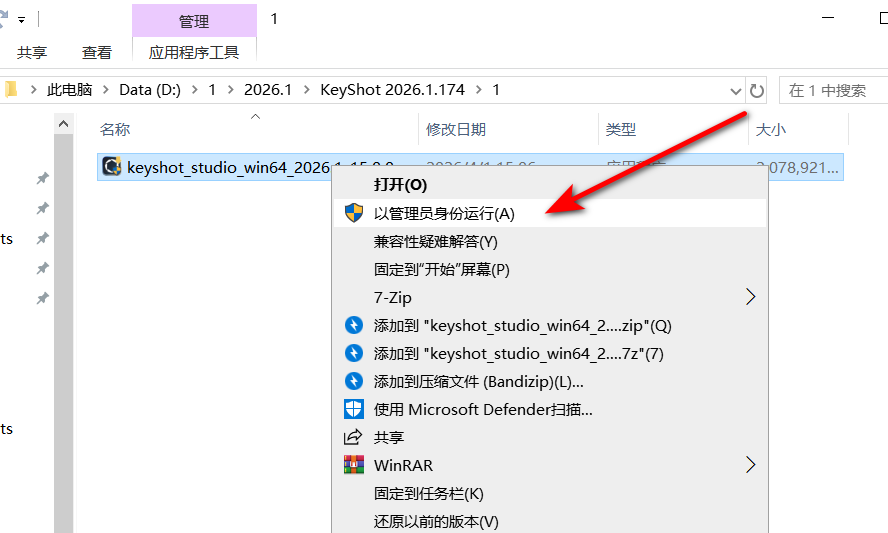Expand the address bar history dropdown

click(735, 91)
